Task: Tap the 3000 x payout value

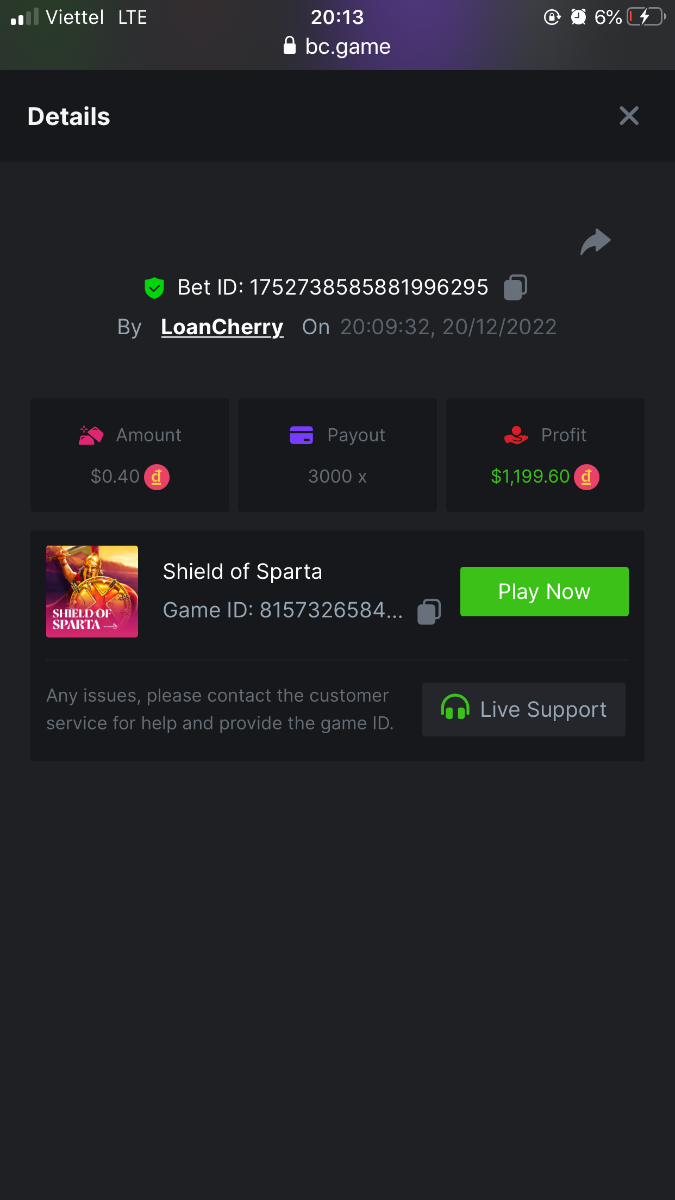Action: (x=337, y=477)
